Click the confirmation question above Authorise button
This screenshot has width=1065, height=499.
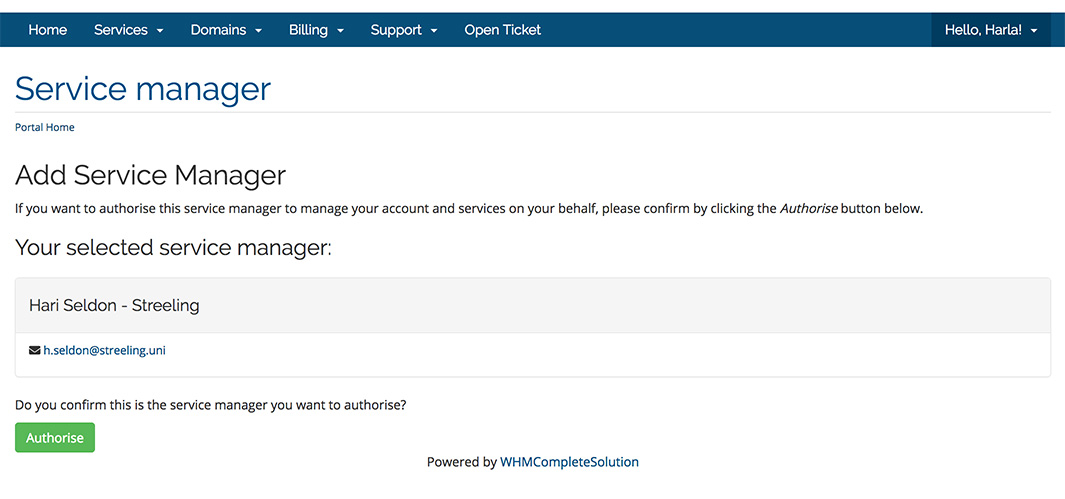click(211, 405)
